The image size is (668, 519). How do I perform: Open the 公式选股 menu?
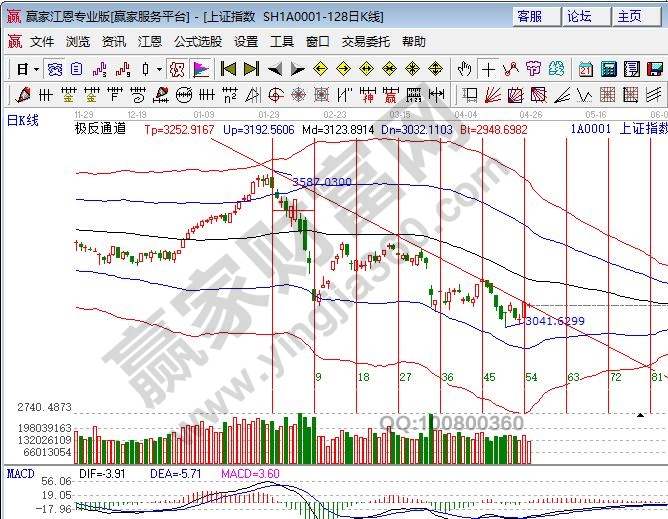click(198, 42)
